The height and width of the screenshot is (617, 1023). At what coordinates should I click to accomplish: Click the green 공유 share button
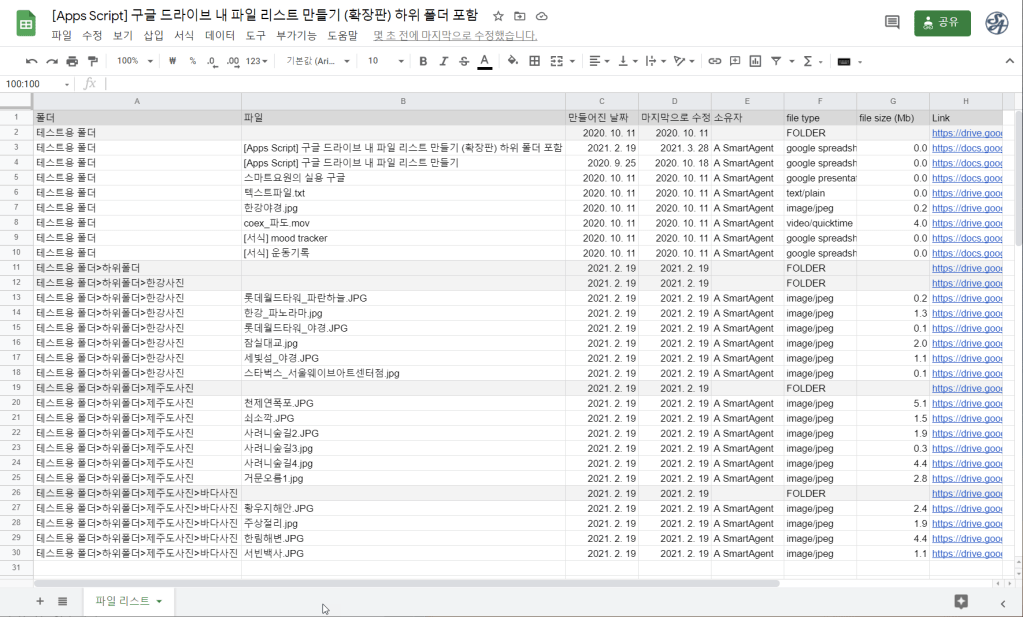(x=941, y=23)
